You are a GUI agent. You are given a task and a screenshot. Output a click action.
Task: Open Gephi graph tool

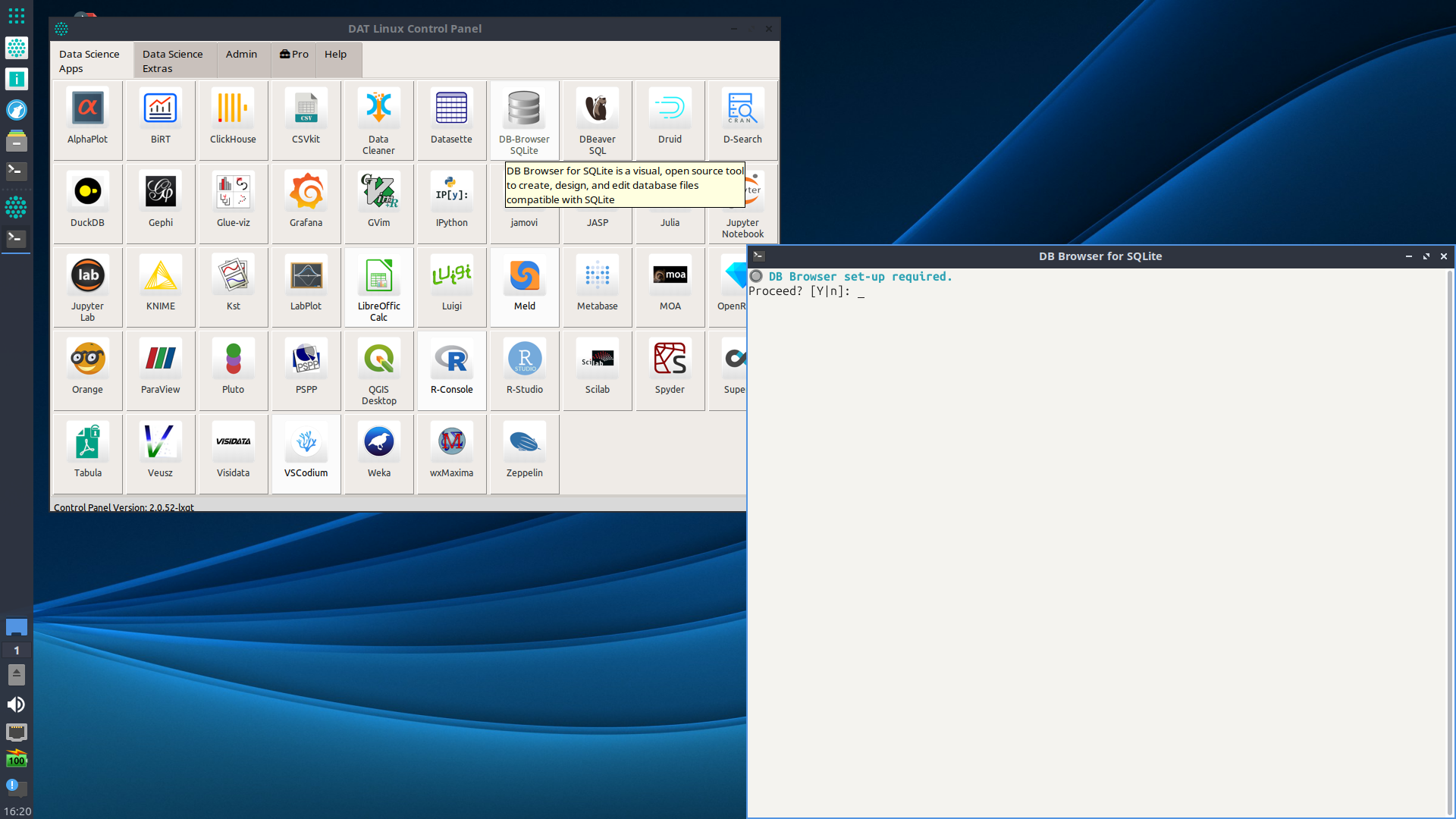161,203
